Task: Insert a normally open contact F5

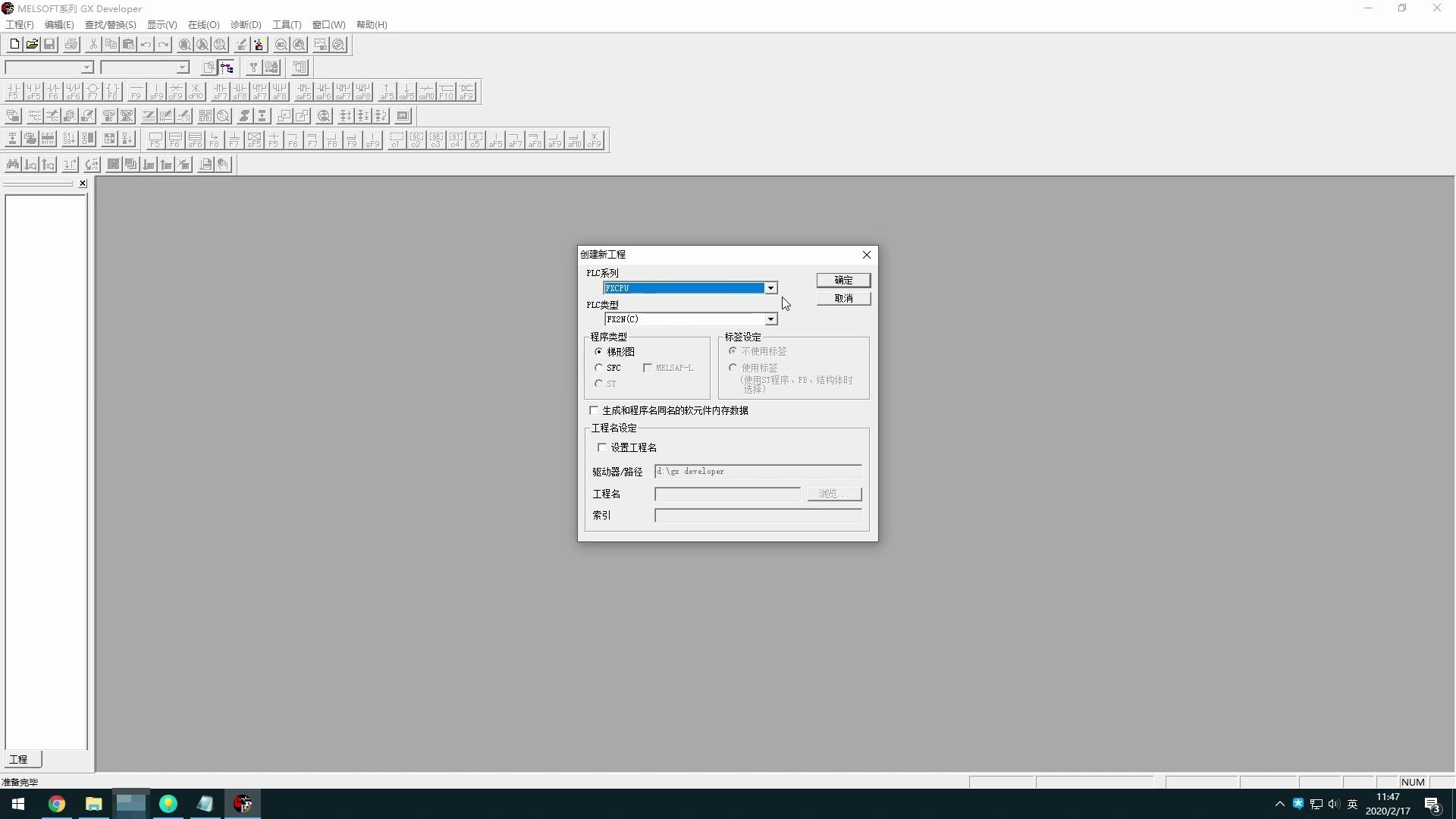Action: pos(13,91)
